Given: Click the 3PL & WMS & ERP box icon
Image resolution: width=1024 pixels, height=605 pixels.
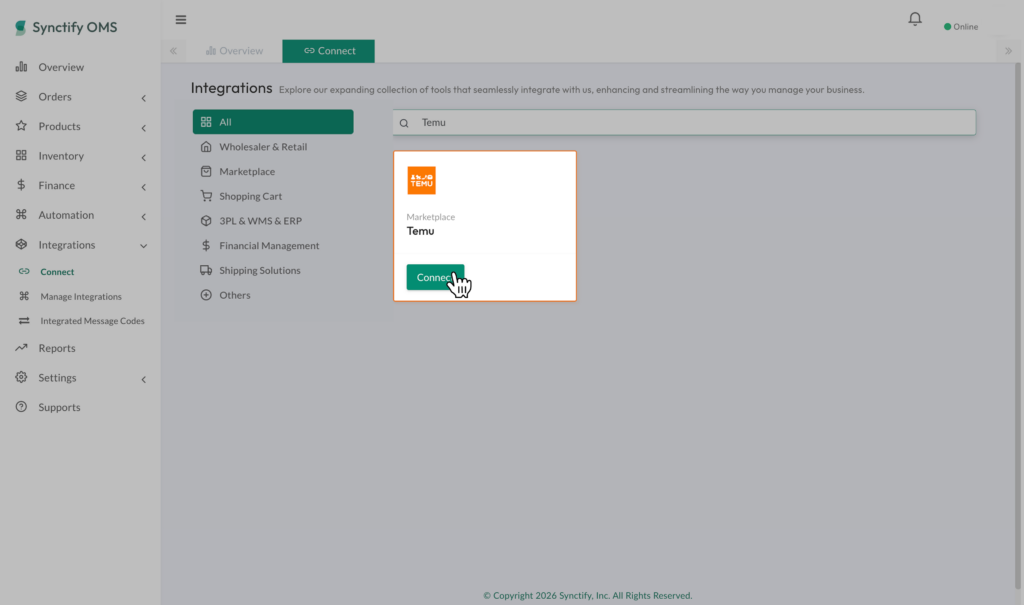Looking at the screenshot, I should coord(206,221).
